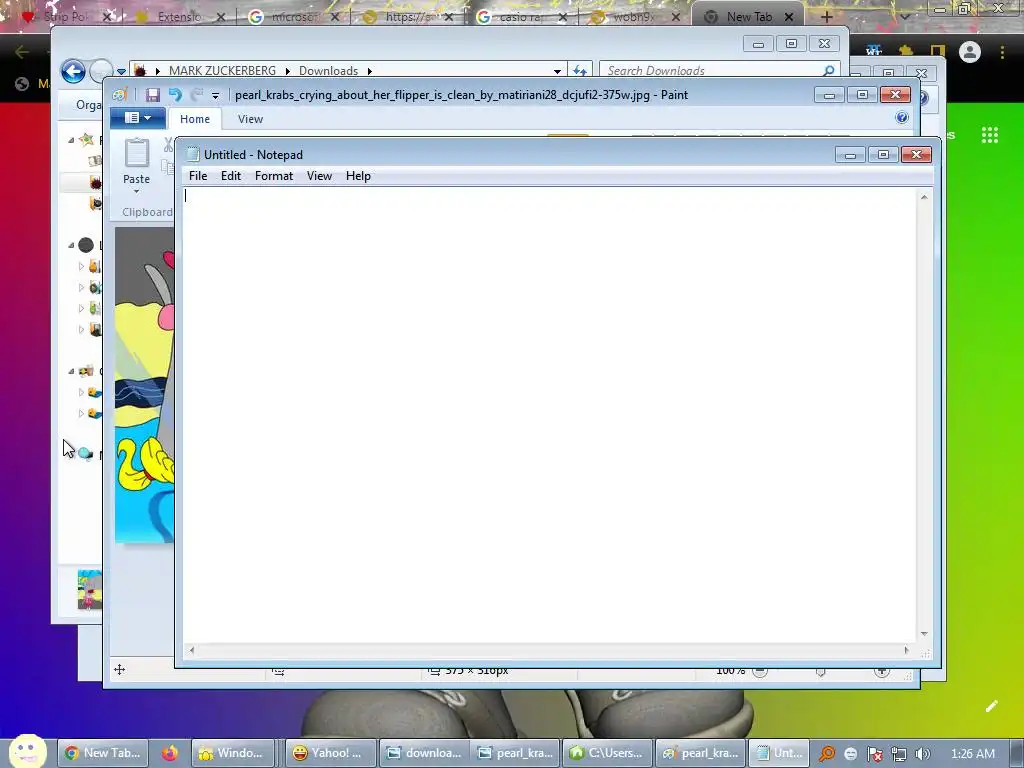
Task: Close the New Tab Chrome tab
Action: 789,17
